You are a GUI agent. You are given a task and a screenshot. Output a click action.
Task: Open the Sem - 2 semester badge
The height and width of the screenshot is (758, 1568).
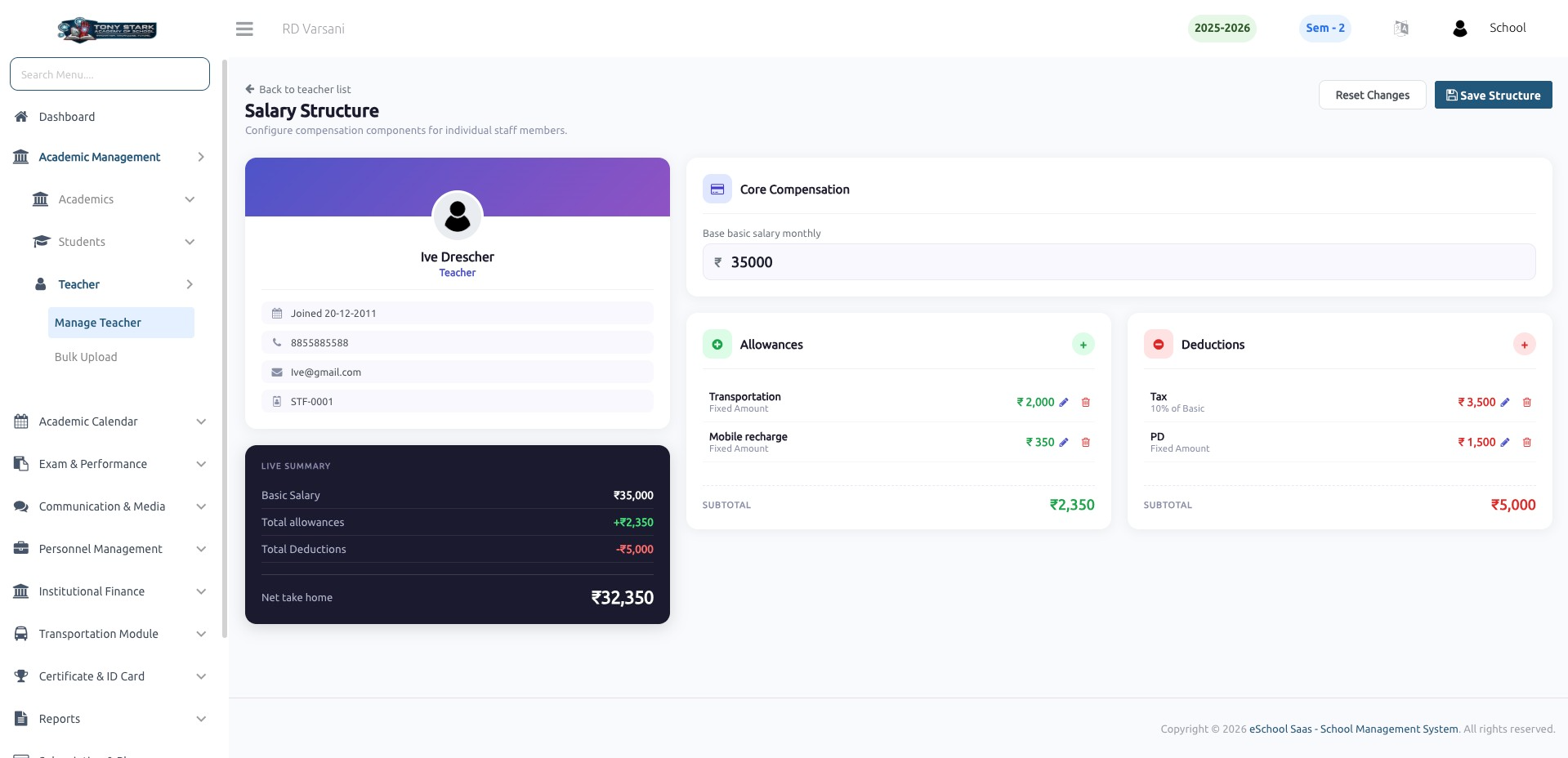[x=1325, y=28]
